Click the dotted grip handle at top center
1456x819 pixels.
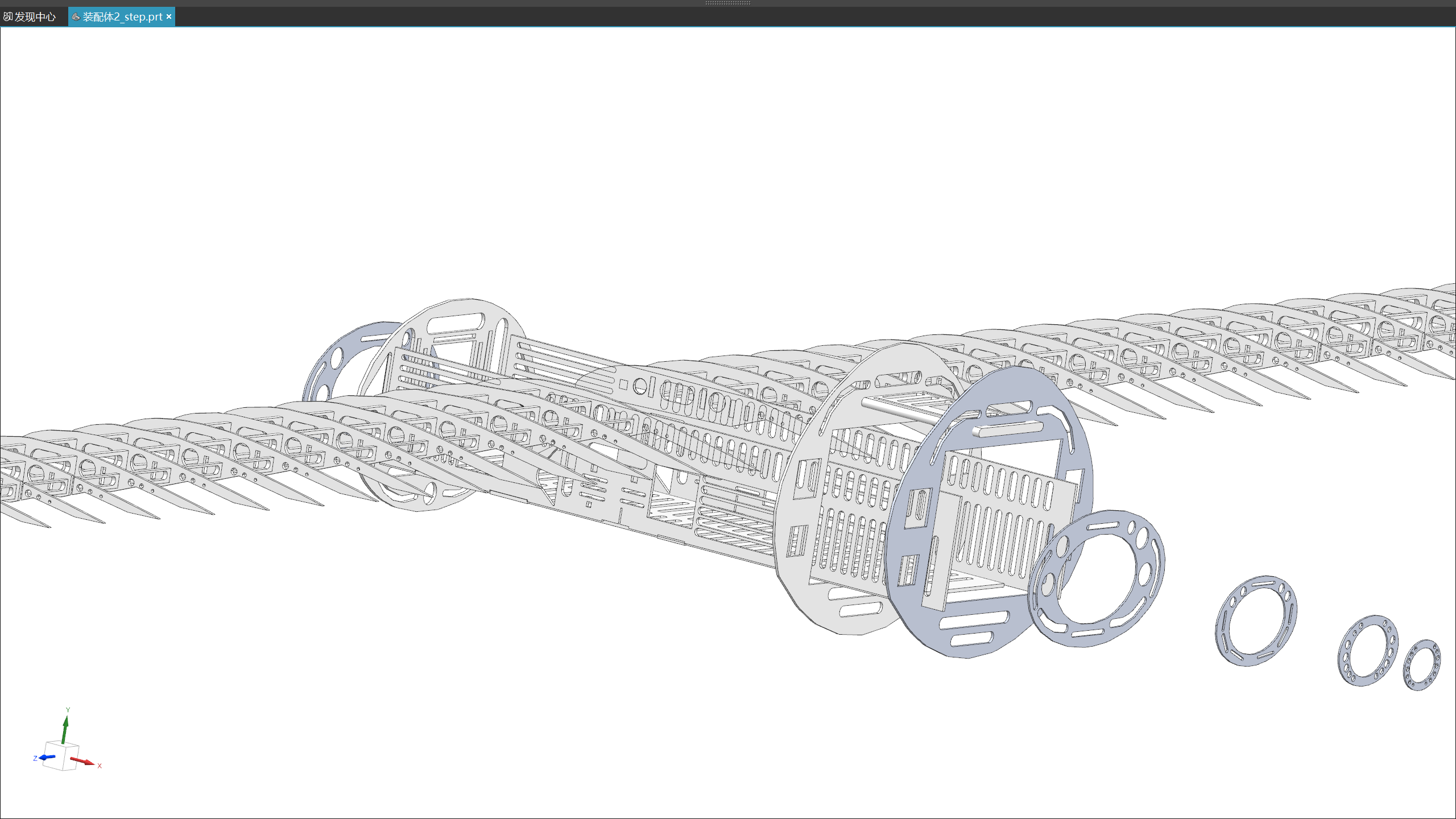tap(727, 3)
